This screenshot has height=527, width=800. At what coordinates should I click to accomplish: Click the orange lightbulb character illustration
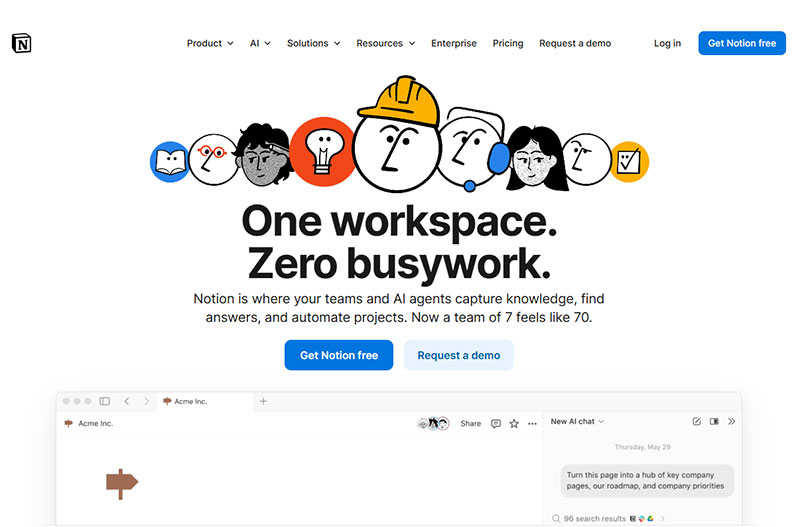pyautogui.click(x=322, y=150)
